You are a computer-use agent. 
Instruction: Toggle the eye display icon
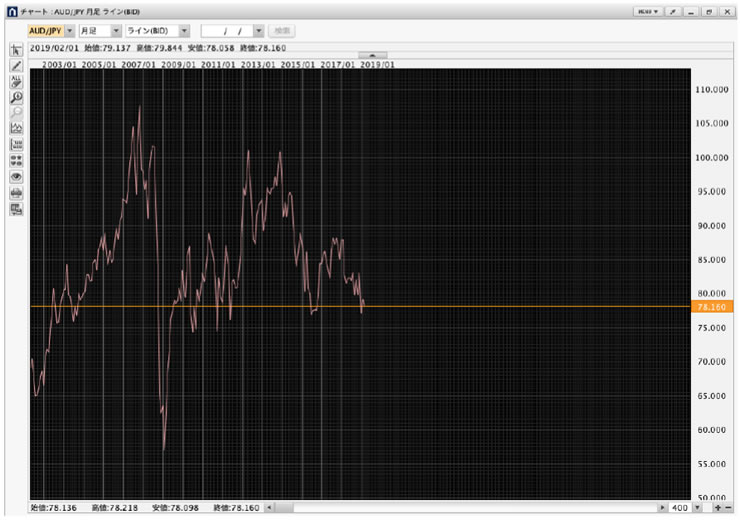click(16, 176)
